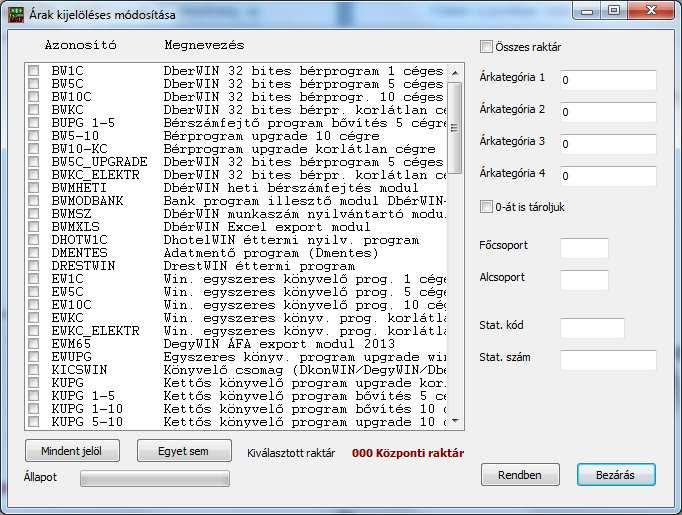The height and width of the screenshot is (515, 682).
Task: Check the BW10C row checkbox
Action: point(33,97)
